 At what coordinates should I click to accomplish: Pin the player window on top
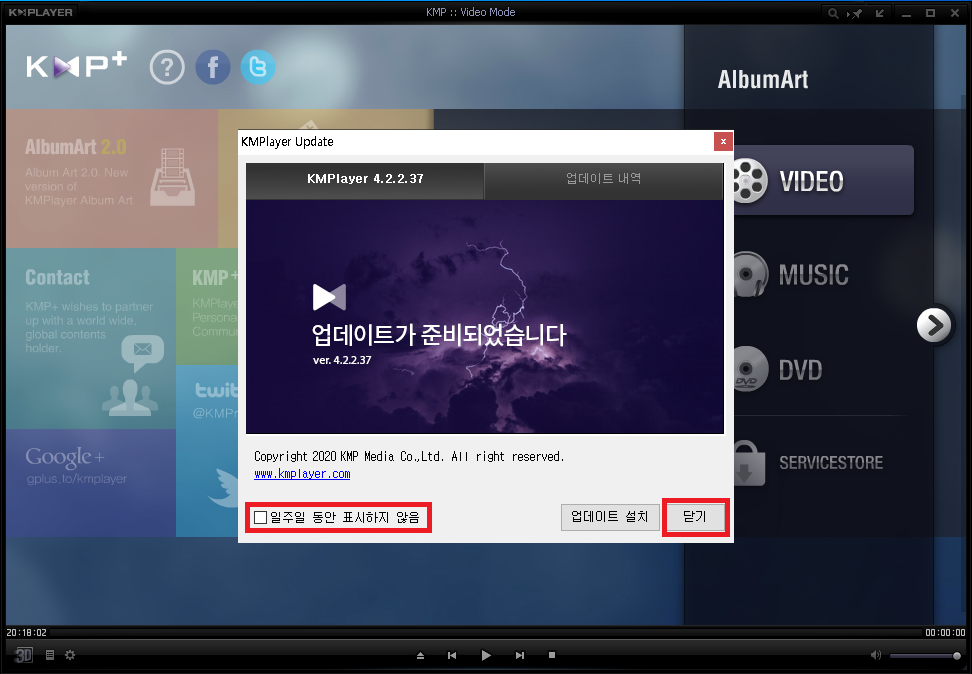tap(855, 13)
